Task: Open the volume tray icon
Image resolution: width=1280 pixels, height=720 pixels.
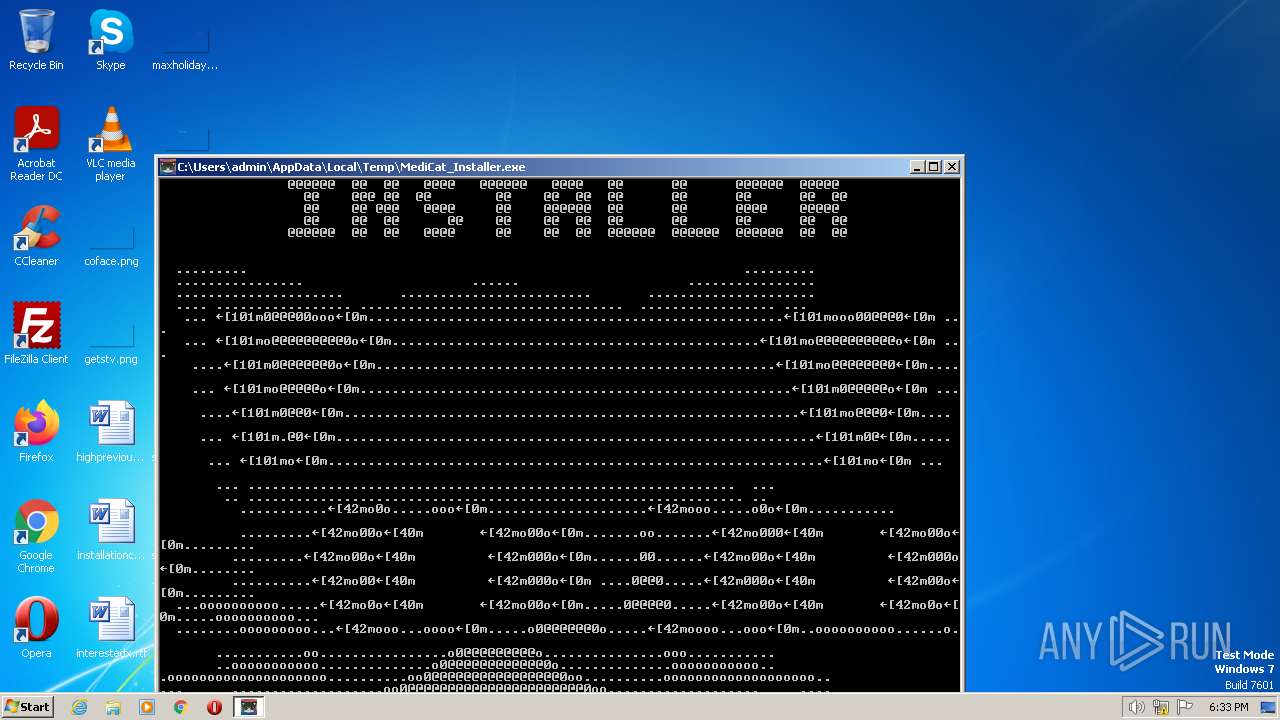Action: pyautogui.click(x=1136, y=707)
